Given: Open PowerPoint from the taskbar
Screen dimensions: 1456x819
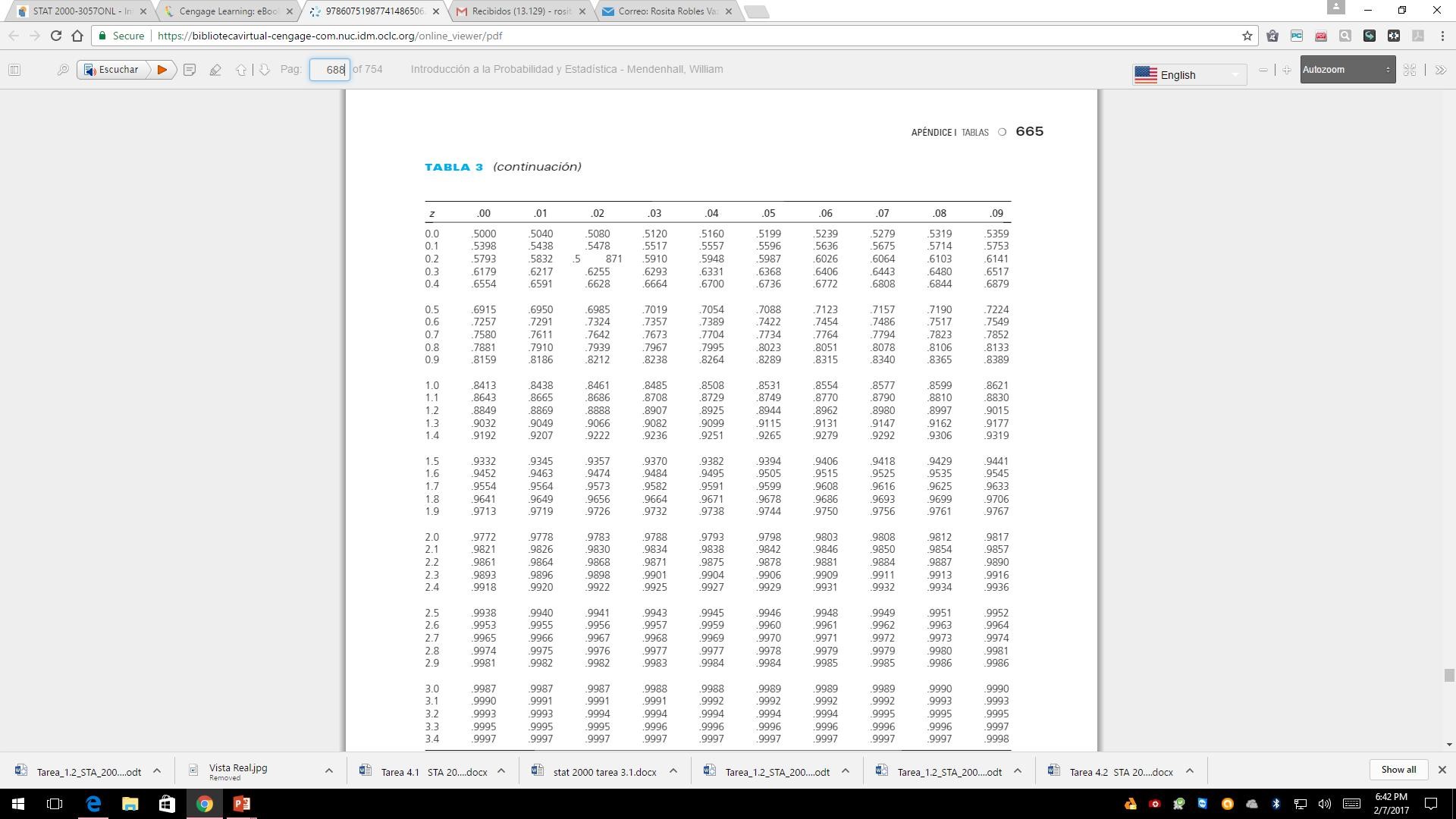Looking at the screenshot, I should click(x=241, y=803).
